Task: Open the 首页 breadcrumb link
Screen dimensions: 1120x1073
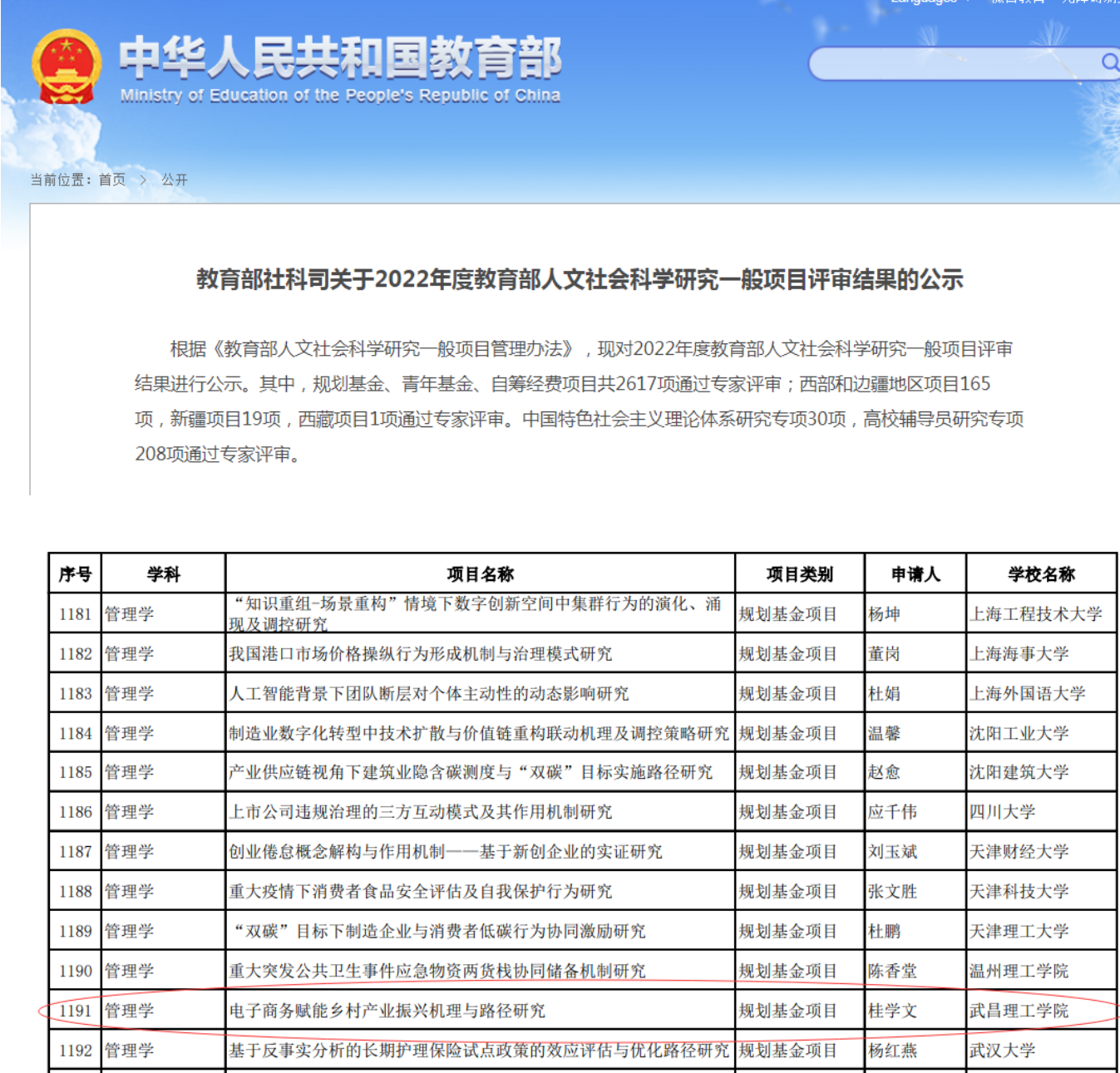Action: 112,180
